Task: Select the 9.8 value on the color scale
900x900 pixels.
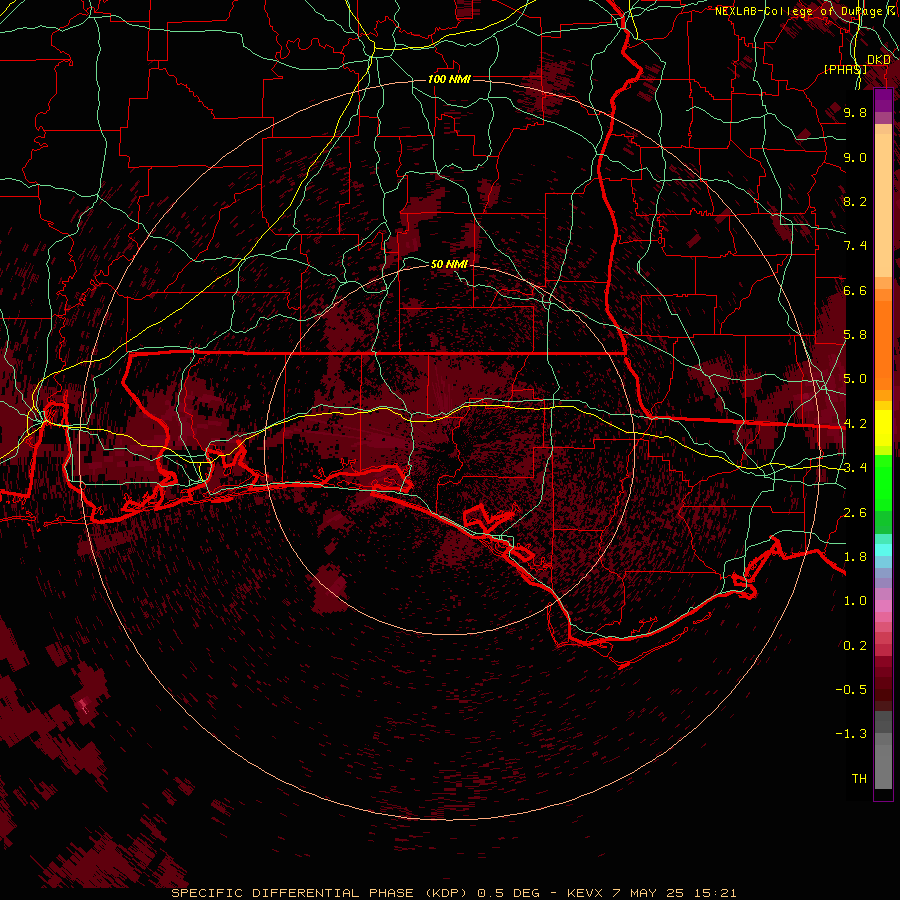Action: pos(855,112)
